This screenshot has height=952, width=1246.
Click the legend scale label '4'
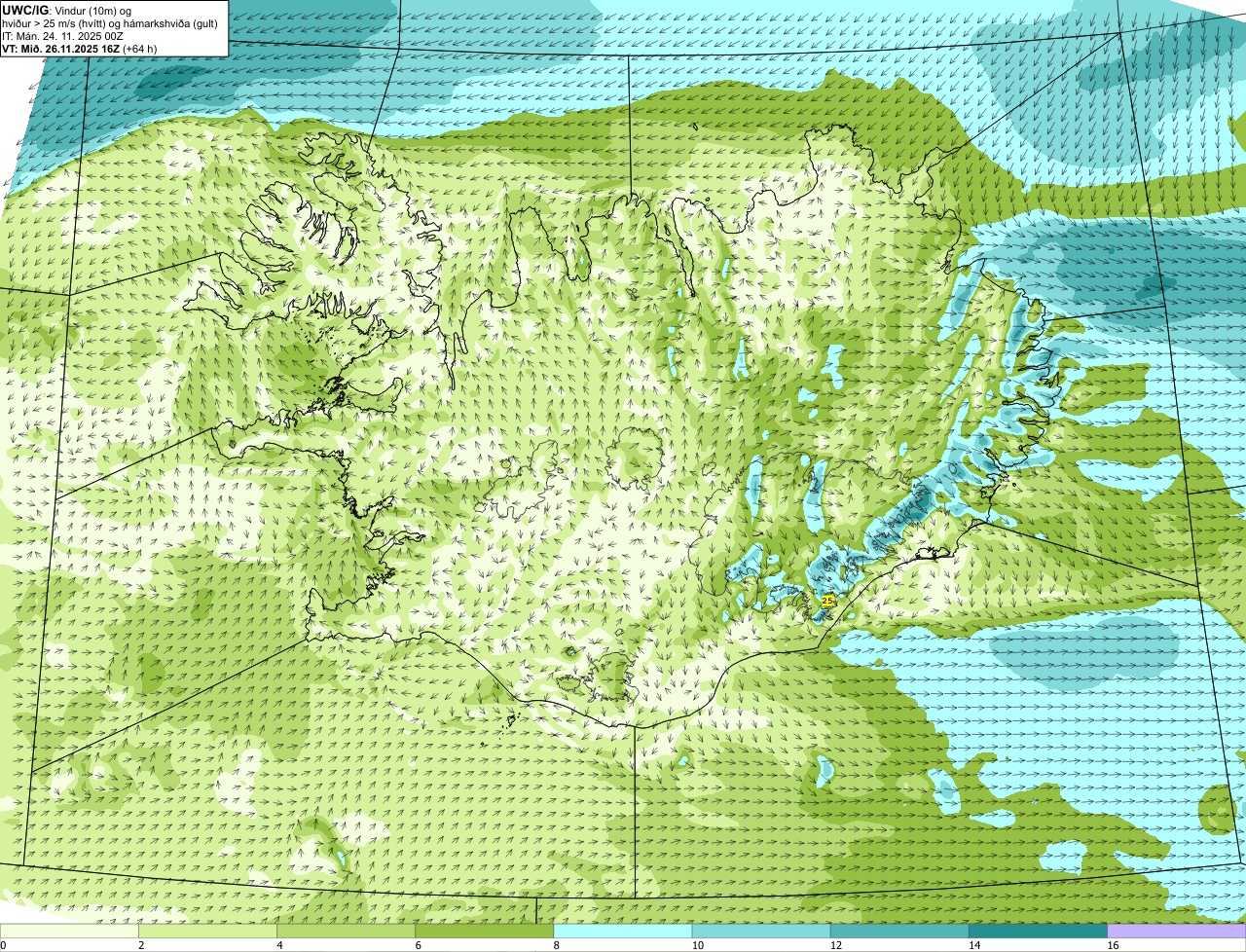[279, 945]
